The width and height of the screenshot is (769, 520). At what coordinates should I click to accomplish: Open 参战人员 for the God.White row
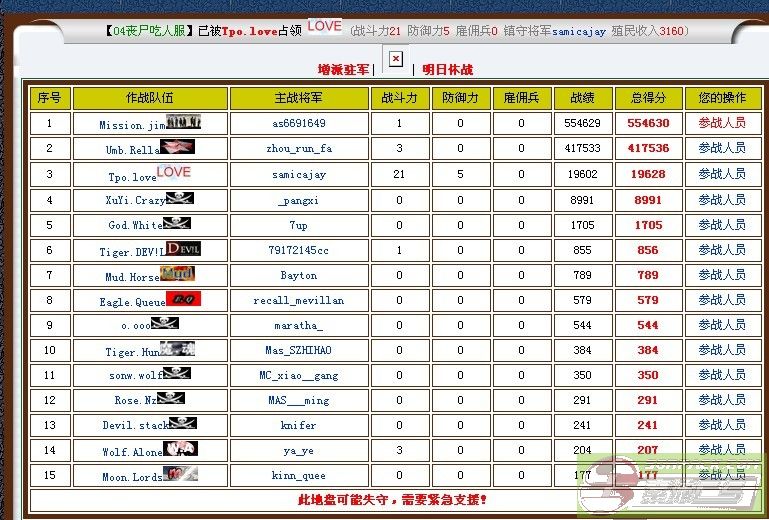[722, 225]
